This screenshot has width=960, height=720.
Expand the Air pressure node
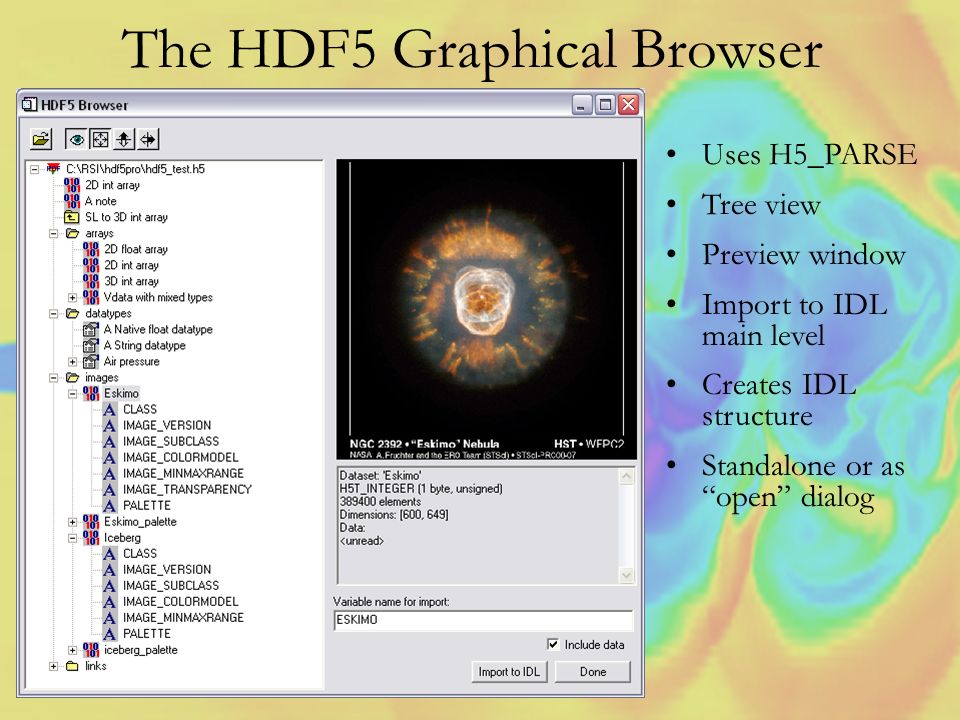pyautogui.click(x=73, y=362)
